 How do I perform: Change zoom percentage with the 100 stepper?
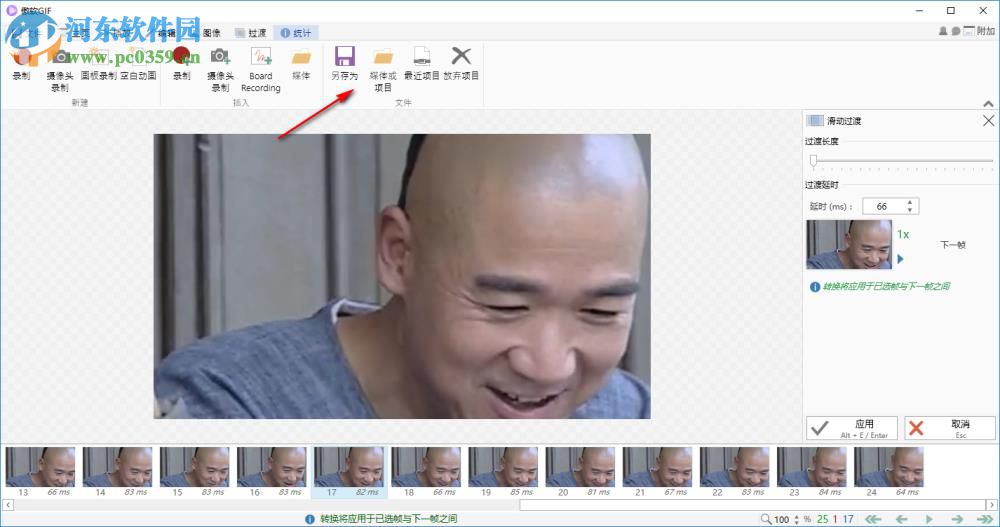point(797,519)
